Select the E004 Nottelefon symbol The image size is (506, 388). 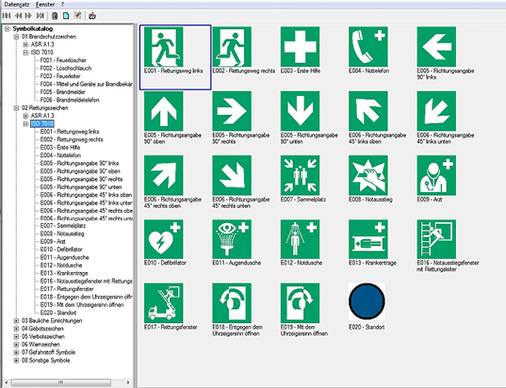coord(368,47)
